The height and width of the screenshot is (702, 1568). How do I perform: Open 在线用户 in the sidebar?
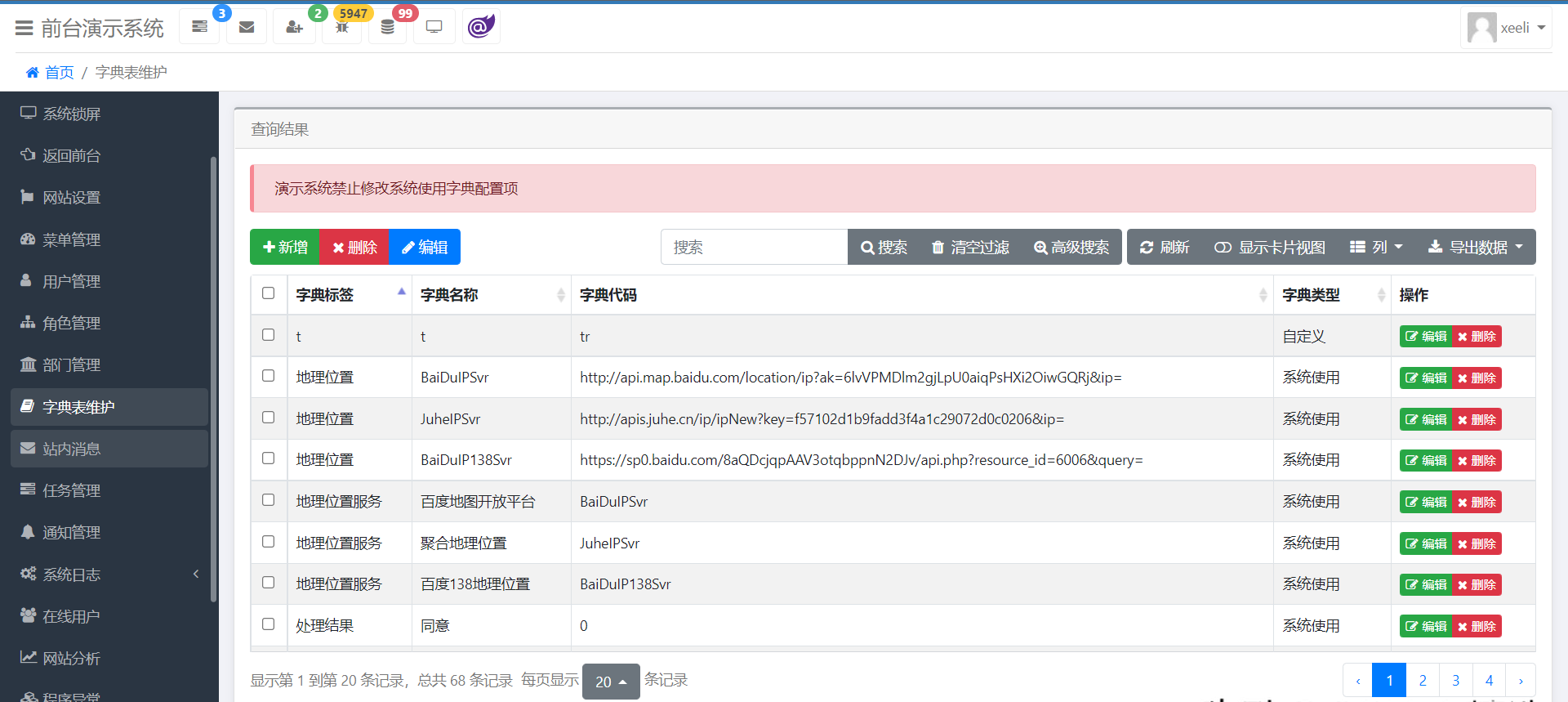109,616
